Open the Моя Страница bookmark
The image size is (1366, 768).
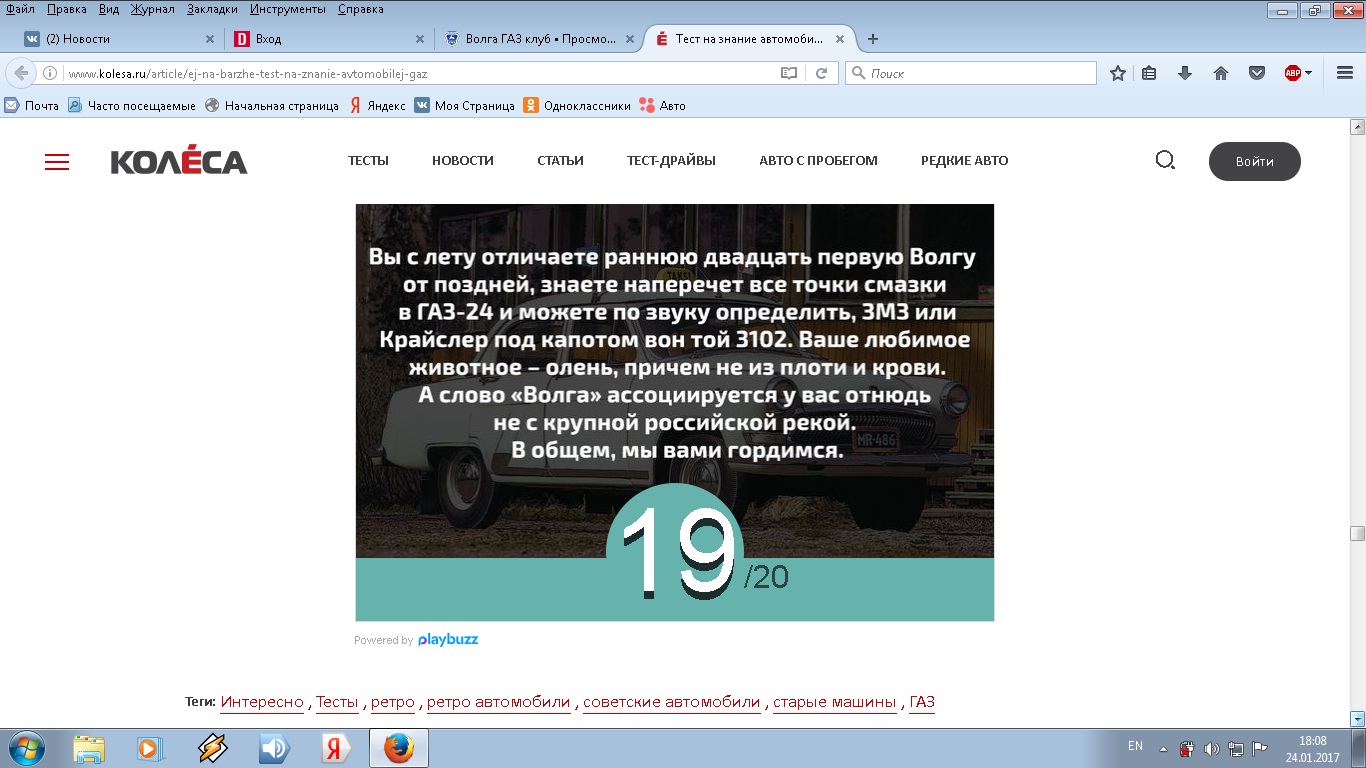pos(465,105)
